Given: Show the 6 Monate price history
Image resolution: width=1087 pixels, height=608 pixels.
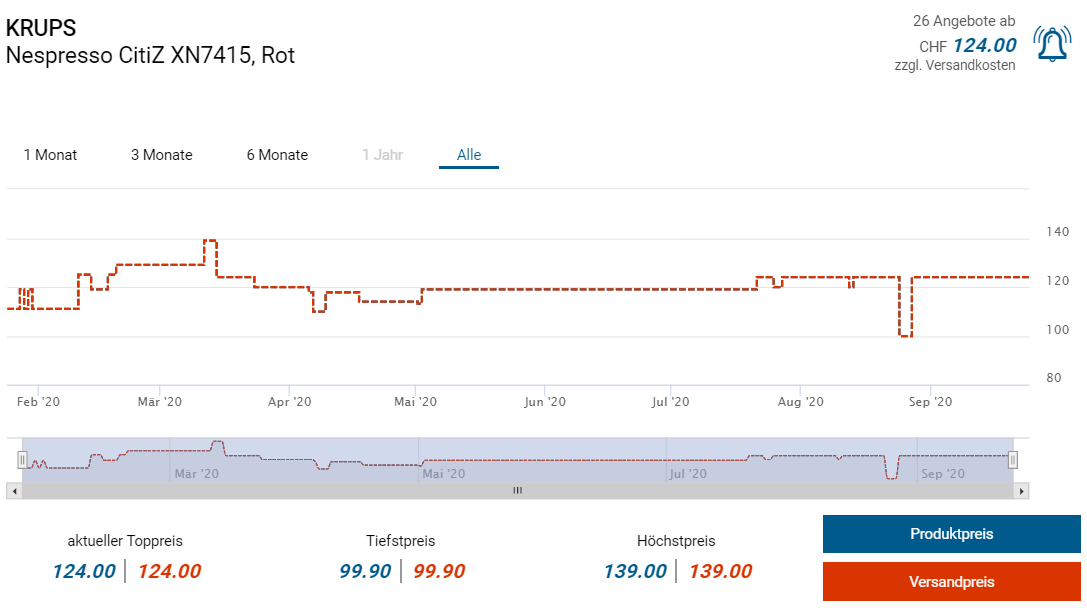Looking at the screenshot, I should point(277,155).
